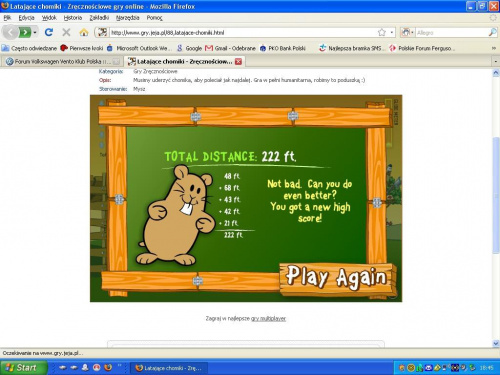The height and width of the screenshot is (375, 500).
Task: Open the address bar history dropdown
Action: coord(392,32)
